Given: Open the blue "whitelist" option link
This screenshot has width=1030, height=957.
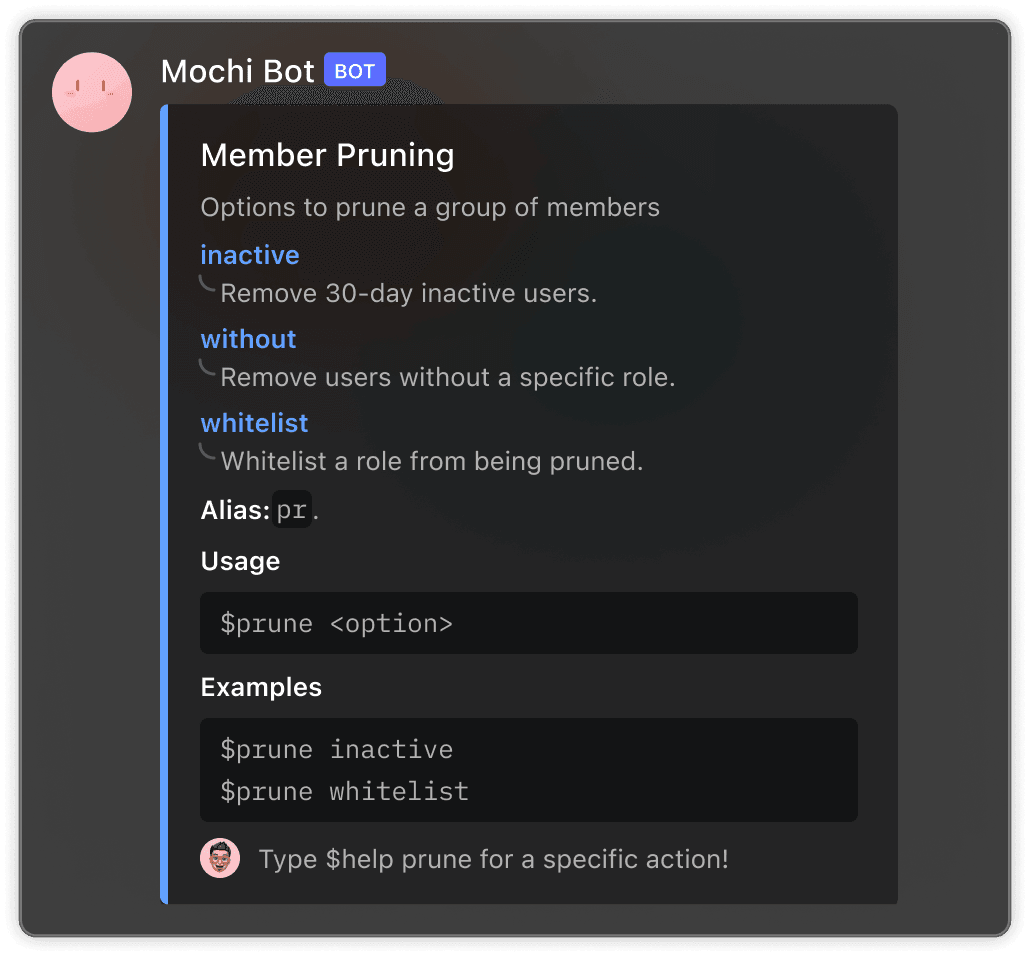Looking at the screenshot, I should pyautogui.click(x=254, y=423).
